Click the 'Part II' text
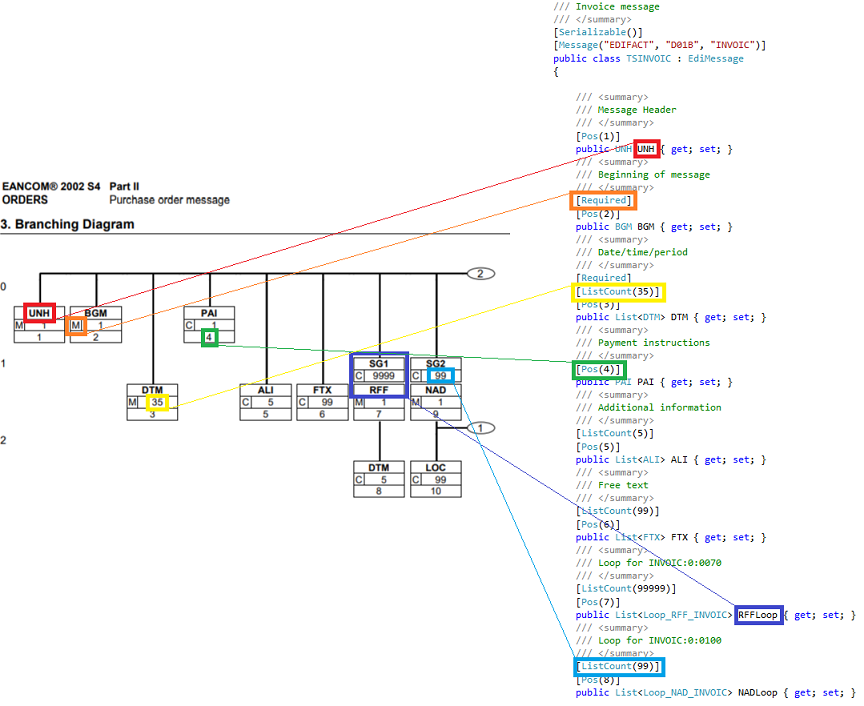Image resolution: width=864 pixels, height=706 pixels. (124, 186)
